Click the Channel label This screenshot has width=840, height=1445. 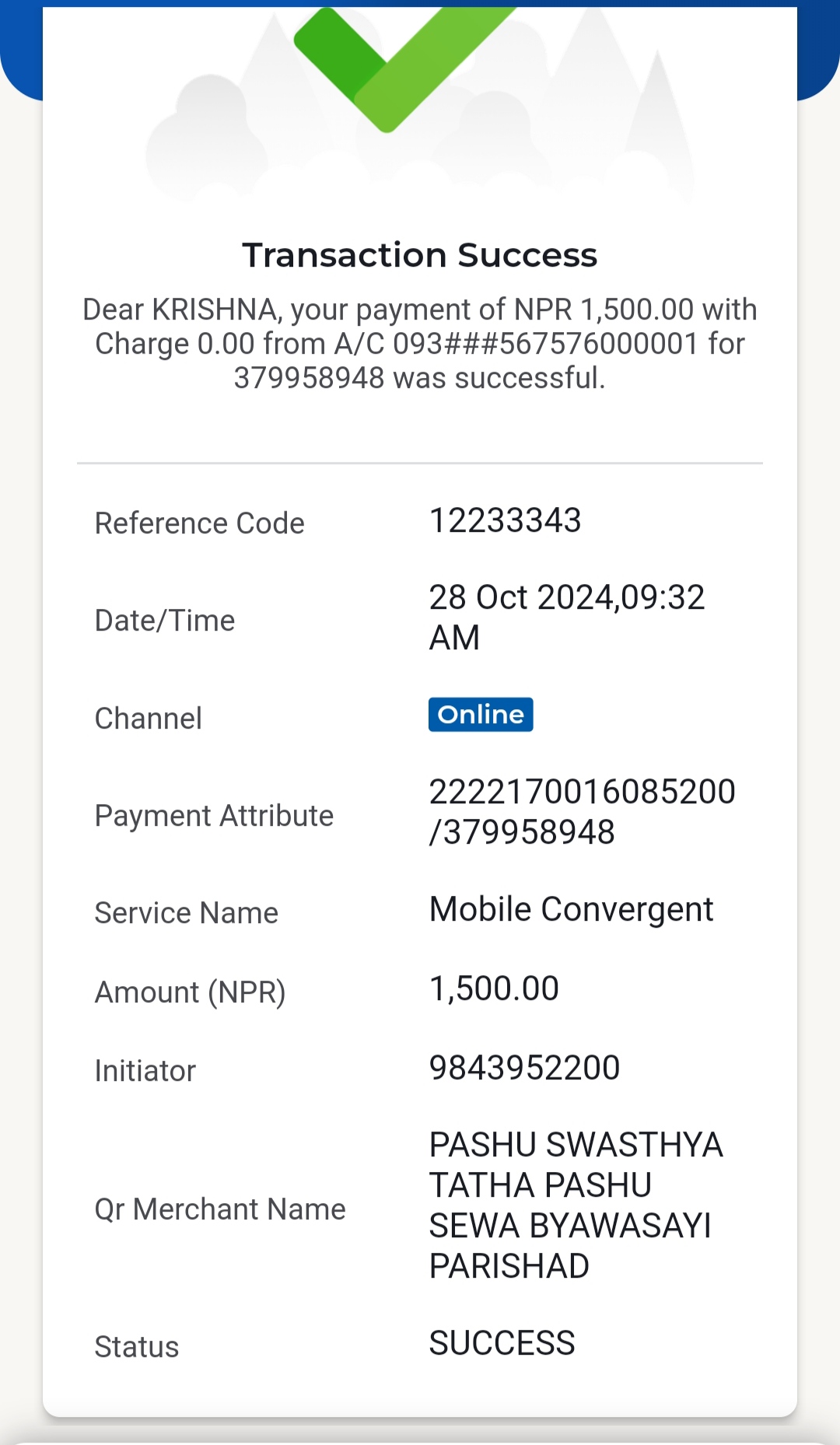tap(148, 719)
